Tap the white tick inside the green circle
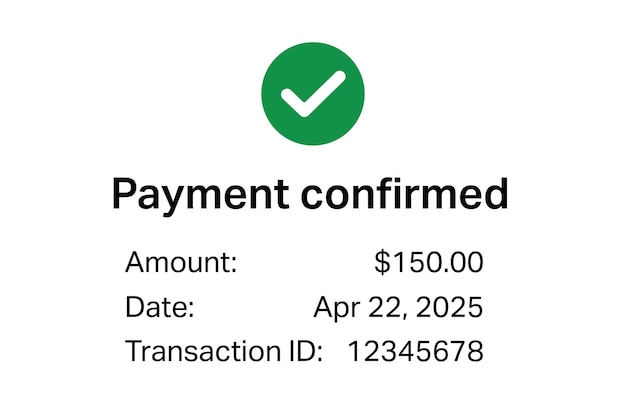The image size is (626, 417). coord(313,94)
